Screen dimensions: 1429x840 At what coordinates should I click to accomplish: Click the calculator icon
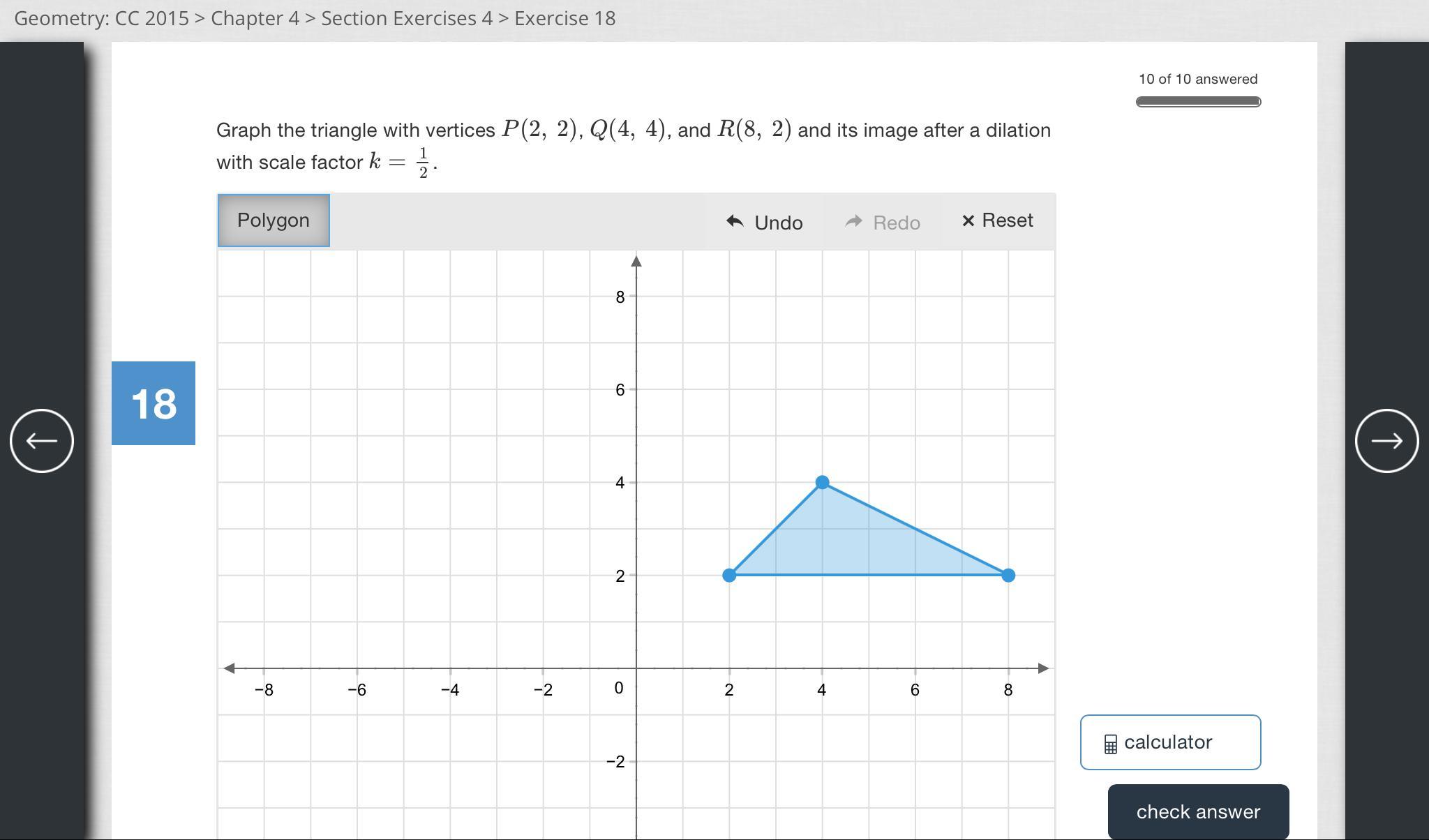[1110, 744]
